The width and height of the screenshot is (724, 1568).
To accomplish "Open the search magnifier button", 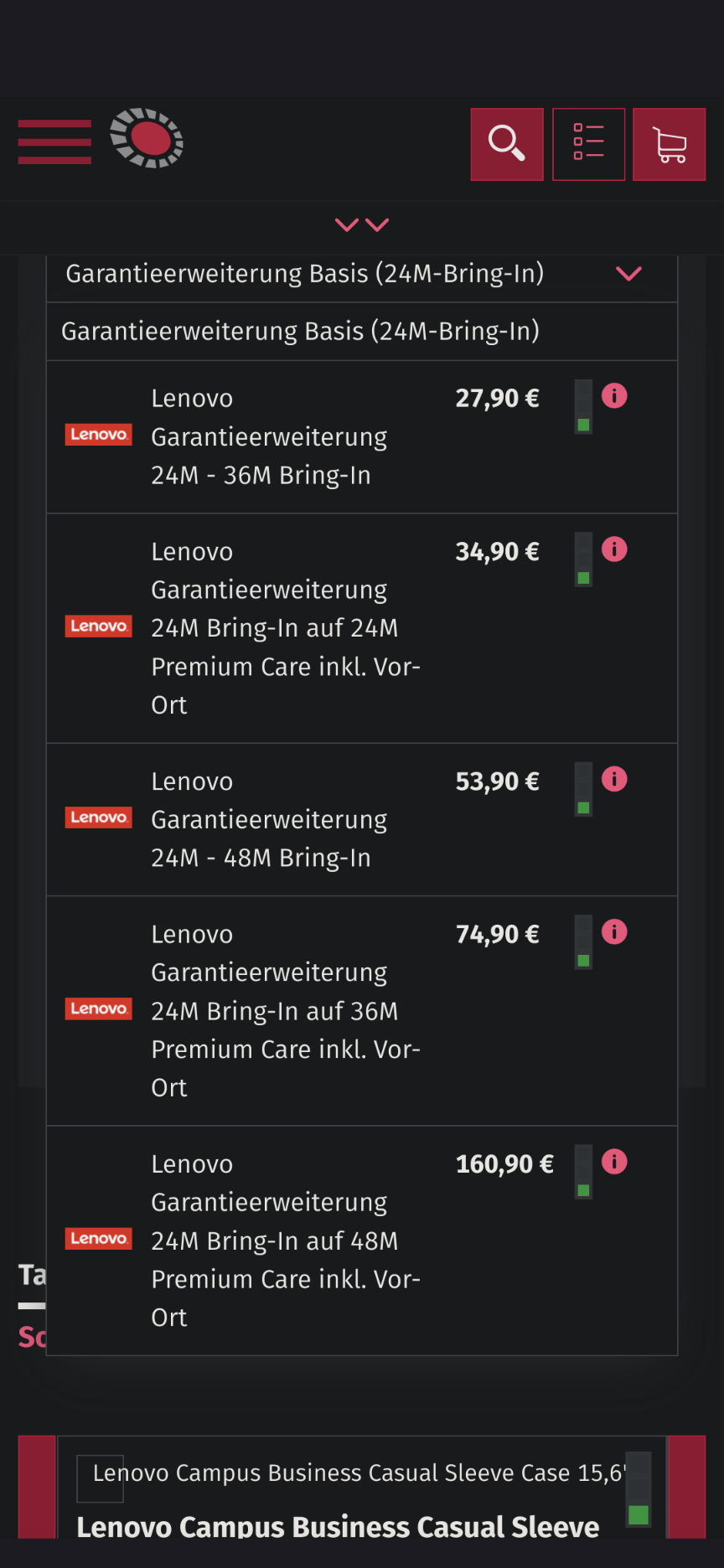I will [x=506, y=144].
